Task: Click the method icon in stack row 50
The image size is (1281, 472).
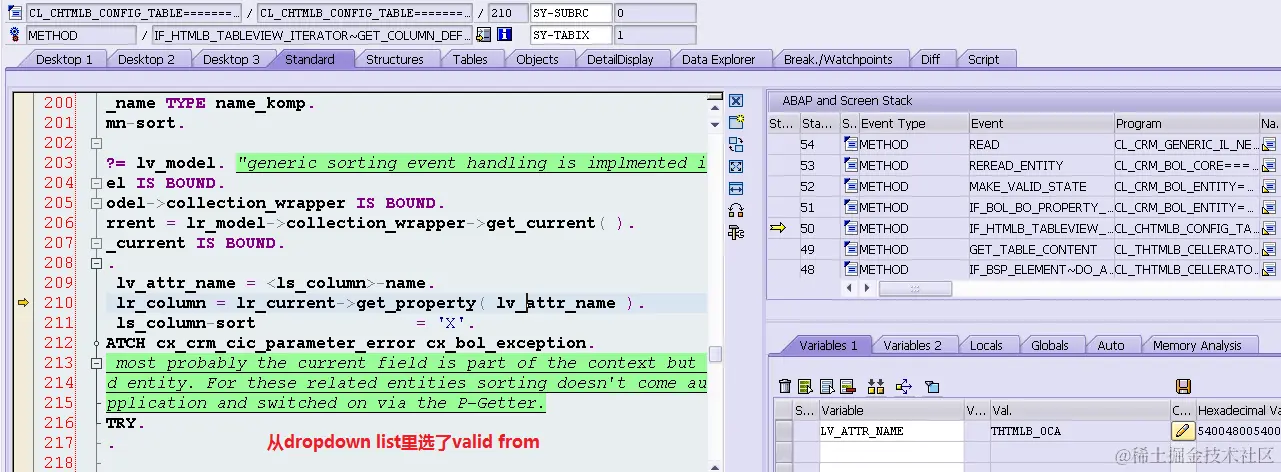Action: point(850,228)
